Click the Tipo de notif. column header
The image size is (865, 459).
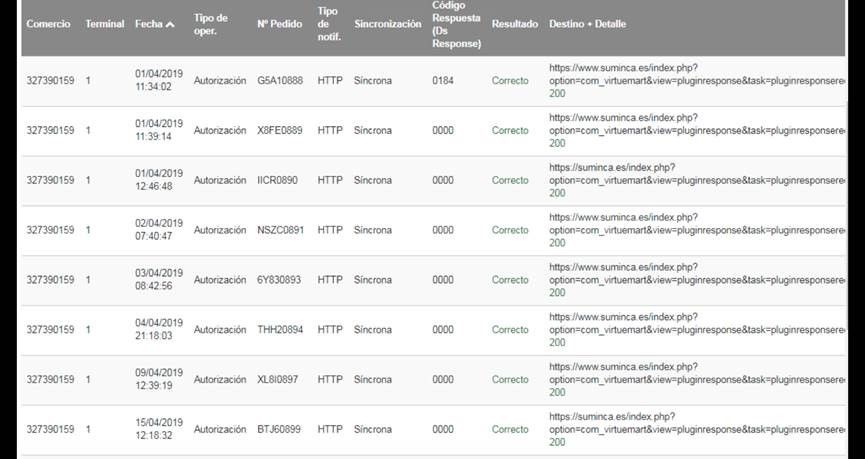coord(329,24)
